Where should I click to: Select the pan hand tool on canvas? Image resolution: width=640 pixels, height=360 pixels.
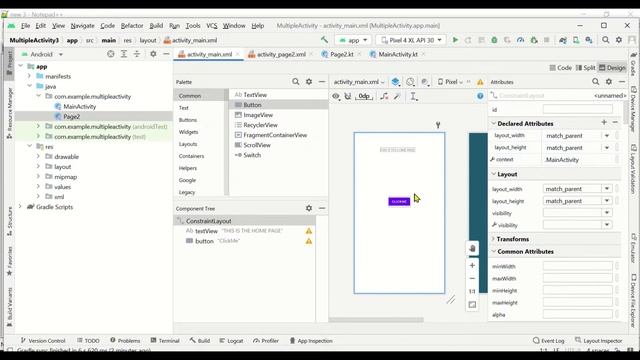pyautogui.click(x=472, y=249)
